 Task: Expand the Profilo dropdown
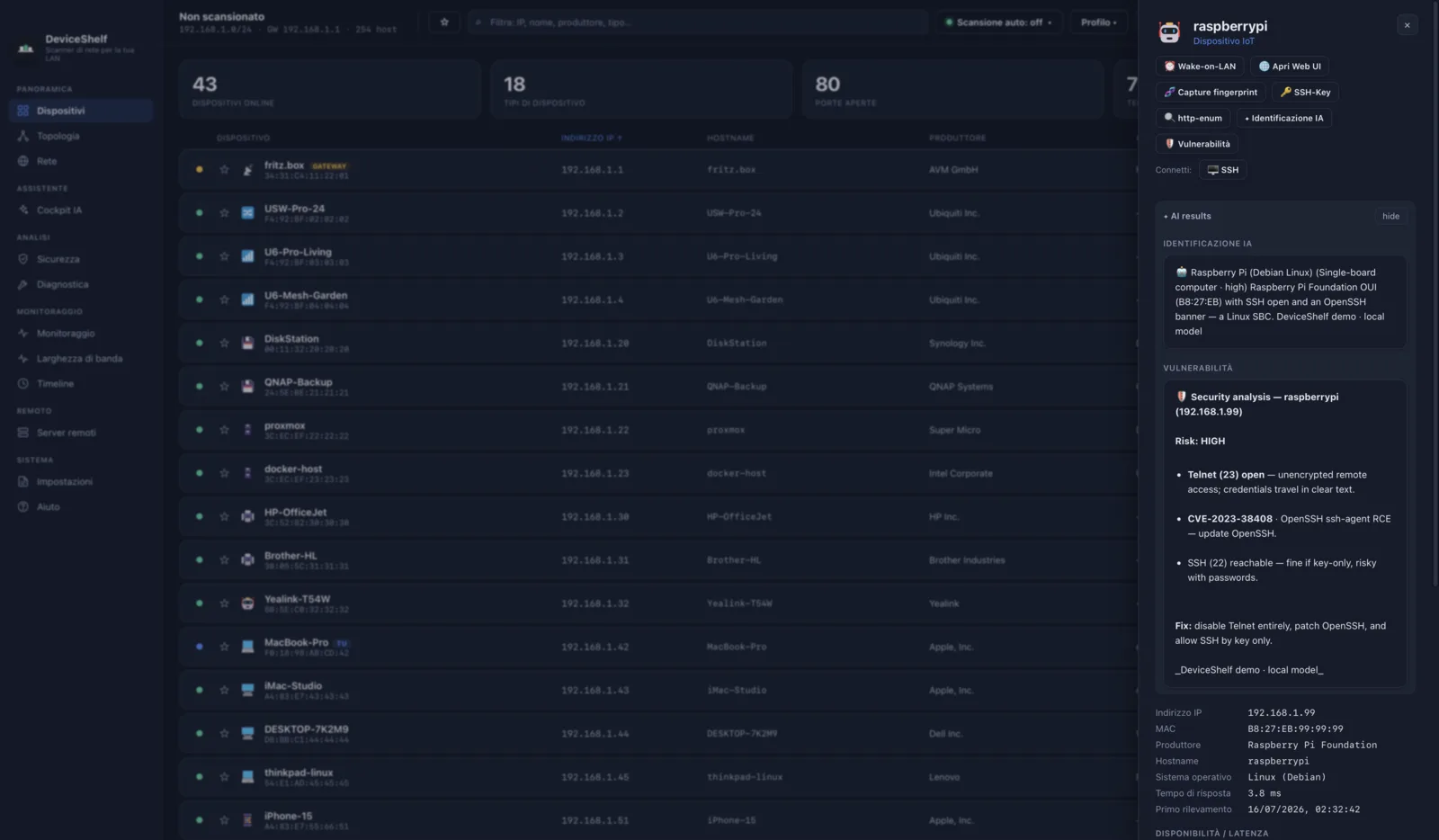pos(1098,22)
